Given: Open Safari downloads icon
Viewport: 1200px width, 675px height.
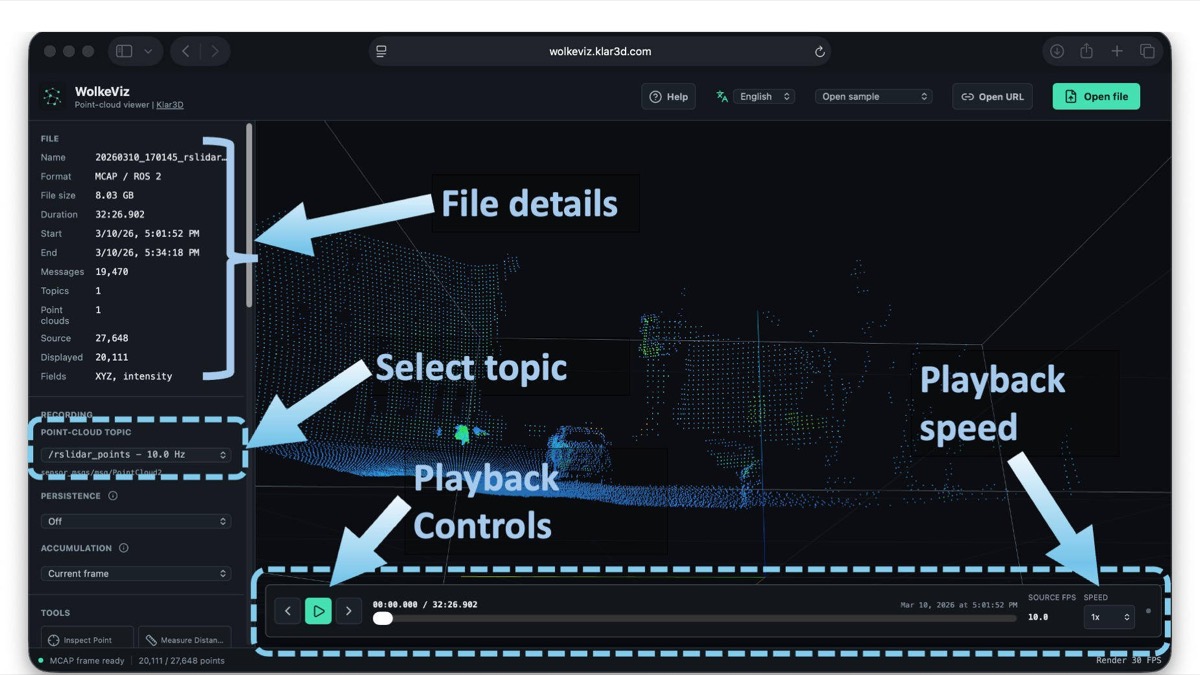Looking at the screenshot, I should point(1056,51).
